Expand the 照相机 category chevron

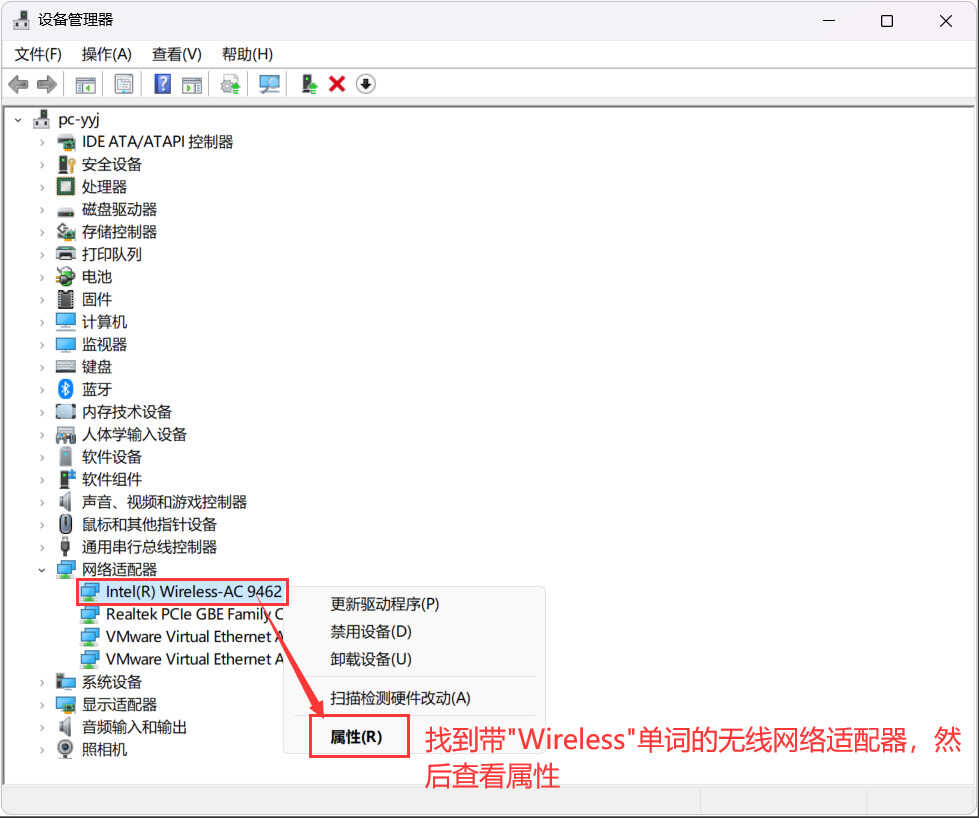42,749
